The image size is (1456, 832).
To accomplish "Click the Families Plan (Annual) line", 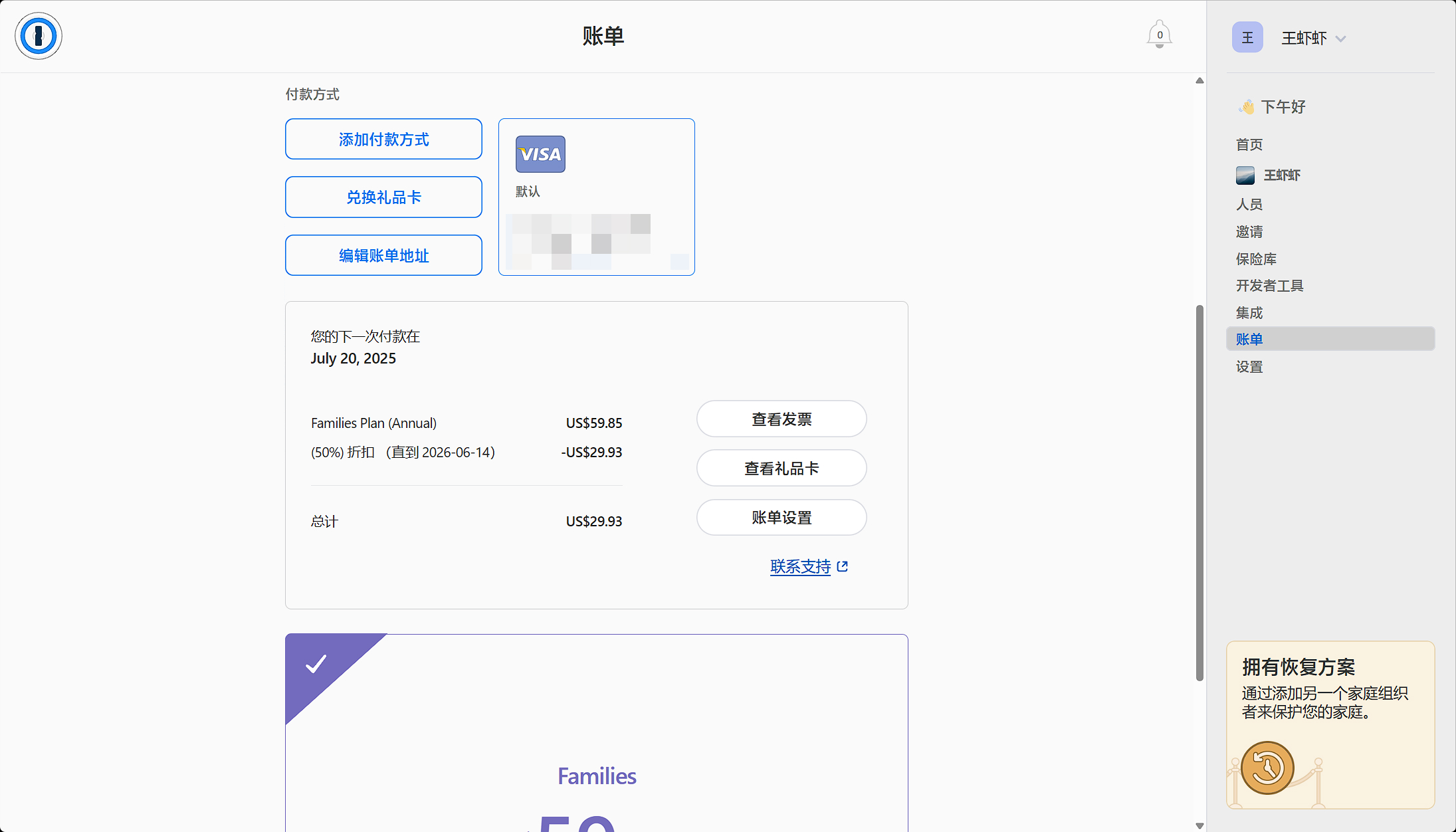I will coord(373,423).
